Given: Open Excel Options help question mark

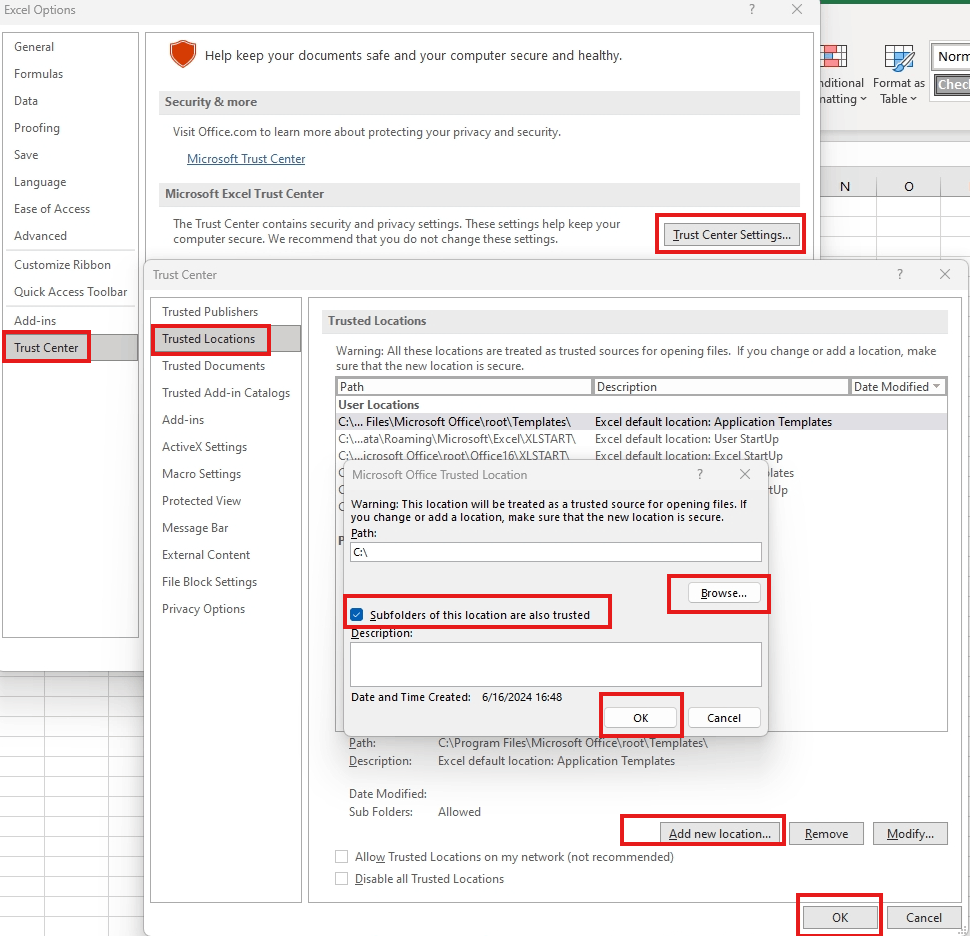Looking at the screenshot, I should coord(752,9).
